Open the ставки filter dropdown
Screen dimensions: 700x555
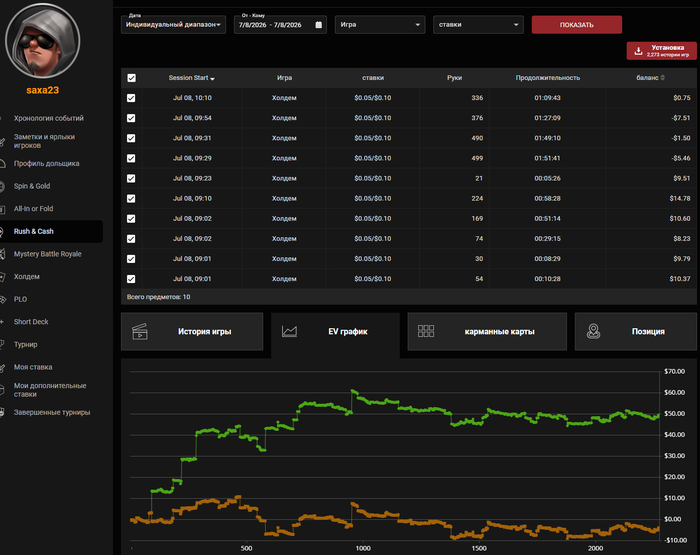(x=478, y=25)
